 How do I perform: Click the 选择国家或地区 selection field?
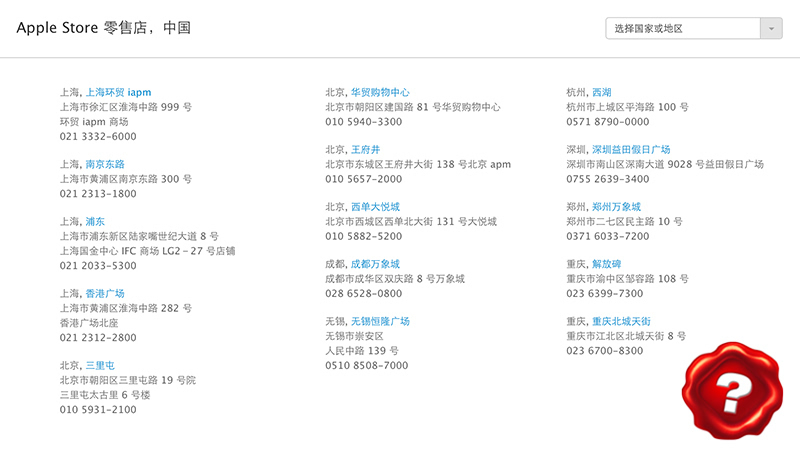pos(683,29)
